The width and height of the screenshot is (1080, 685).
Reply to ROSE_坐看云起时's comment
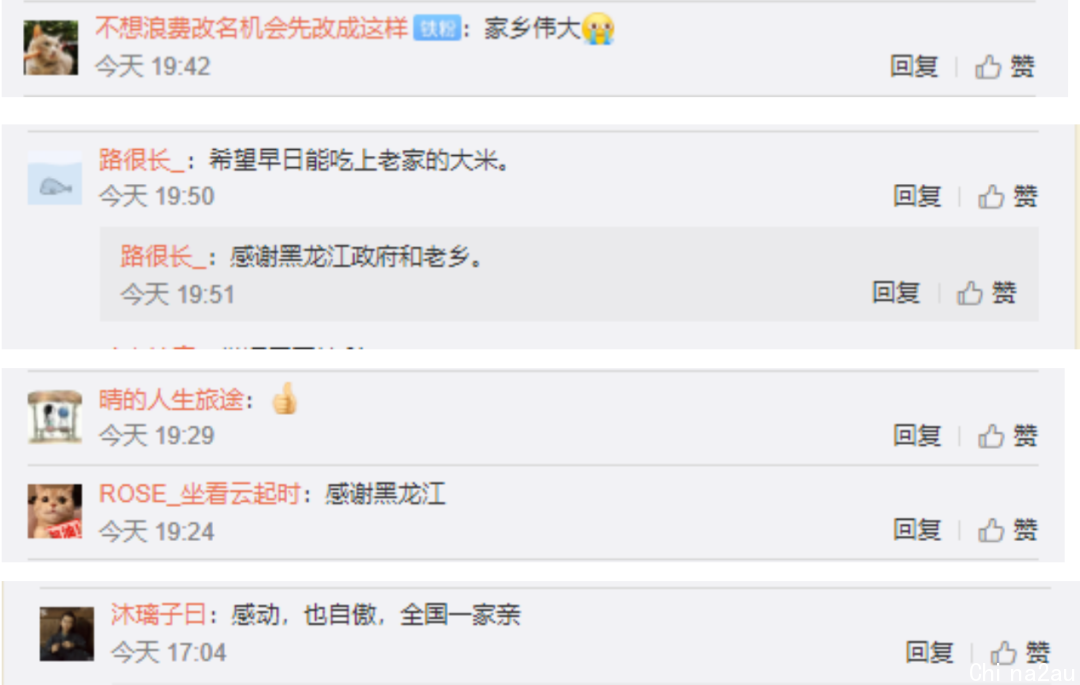[917, 530]
